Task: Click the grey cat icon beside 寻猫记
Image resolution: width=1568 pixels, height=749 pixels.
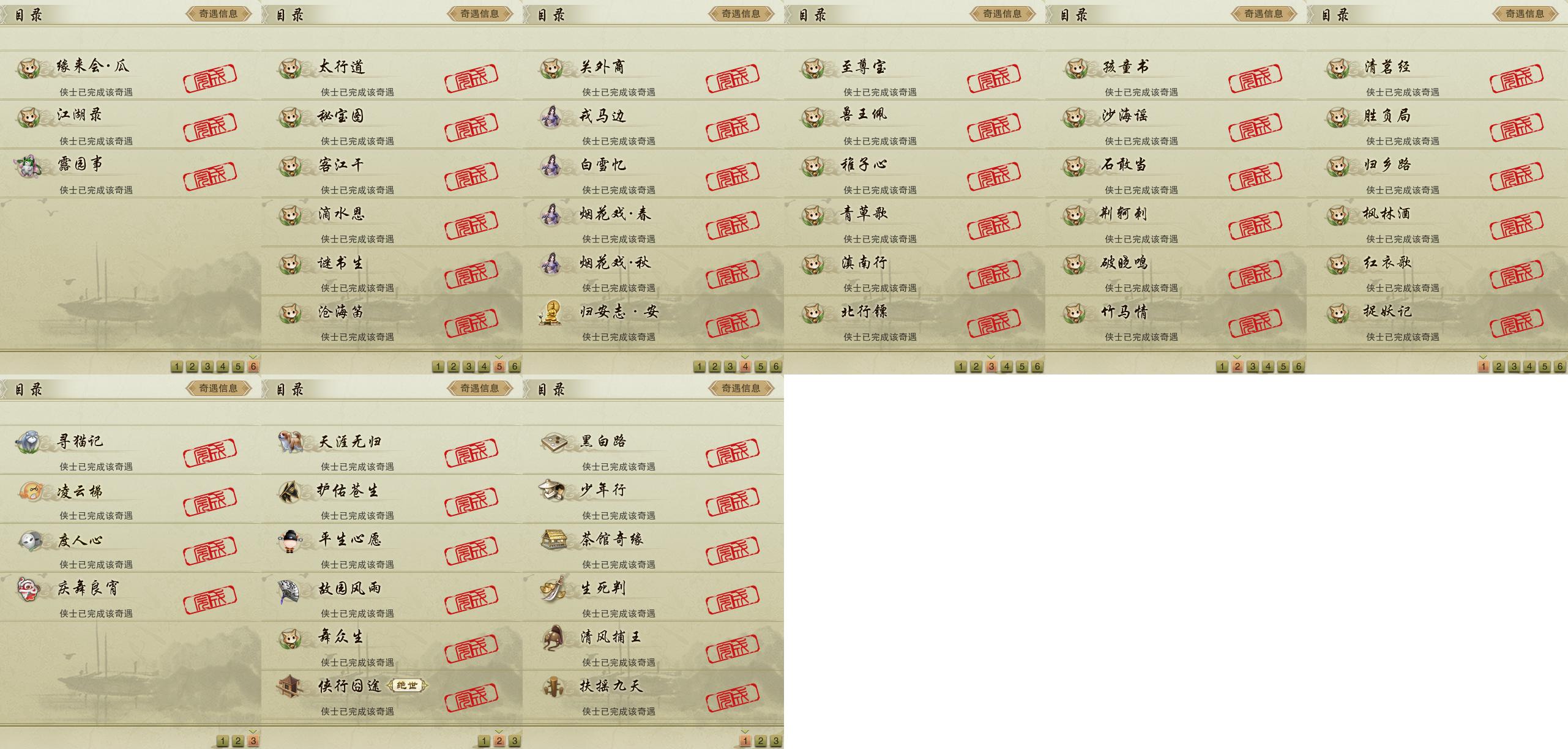Action: (x=29, y=442)
